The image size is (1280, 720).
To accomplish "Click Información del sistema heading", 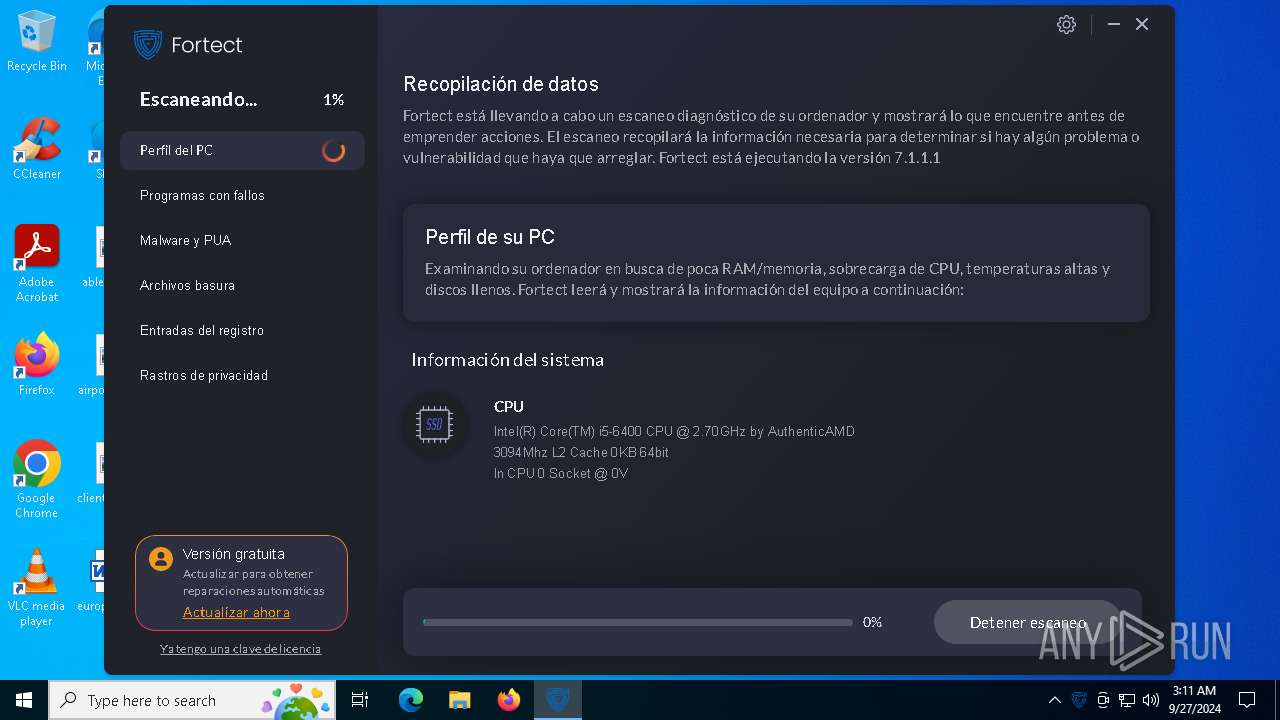I will click(508, 359).
